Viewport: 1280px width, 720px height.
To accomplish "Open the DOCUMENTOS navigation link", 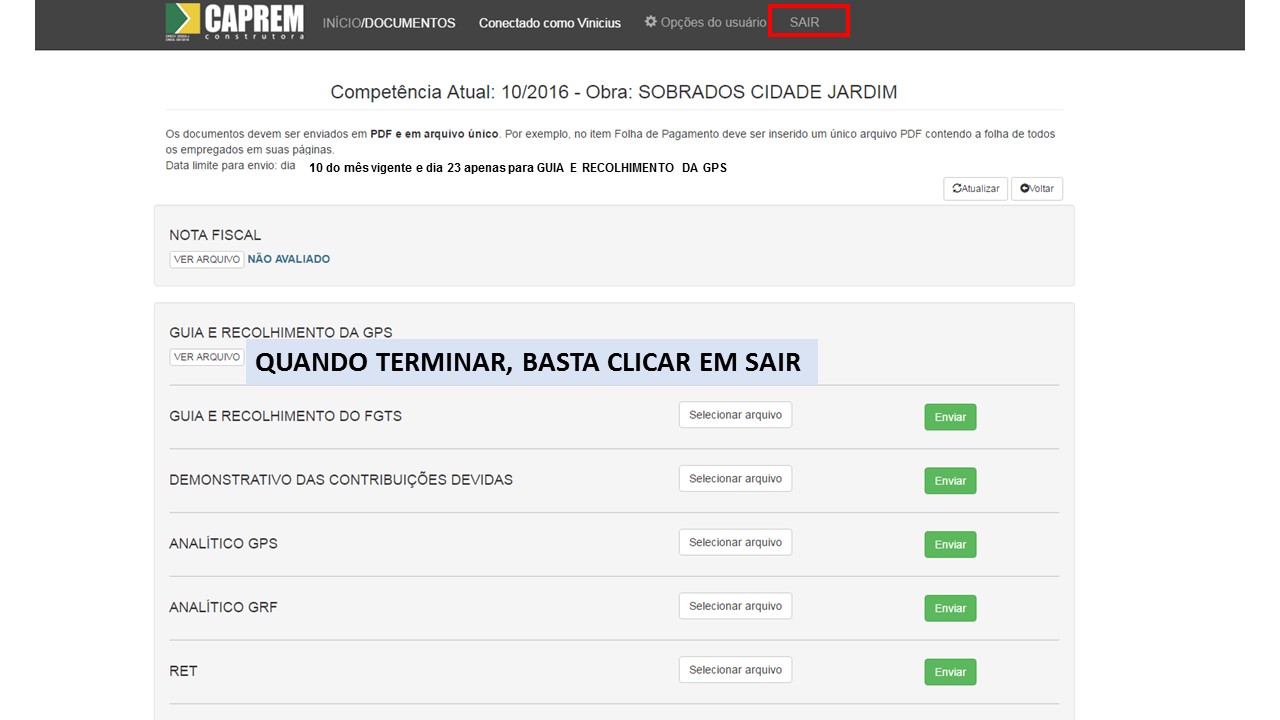I will pos(409,23).
